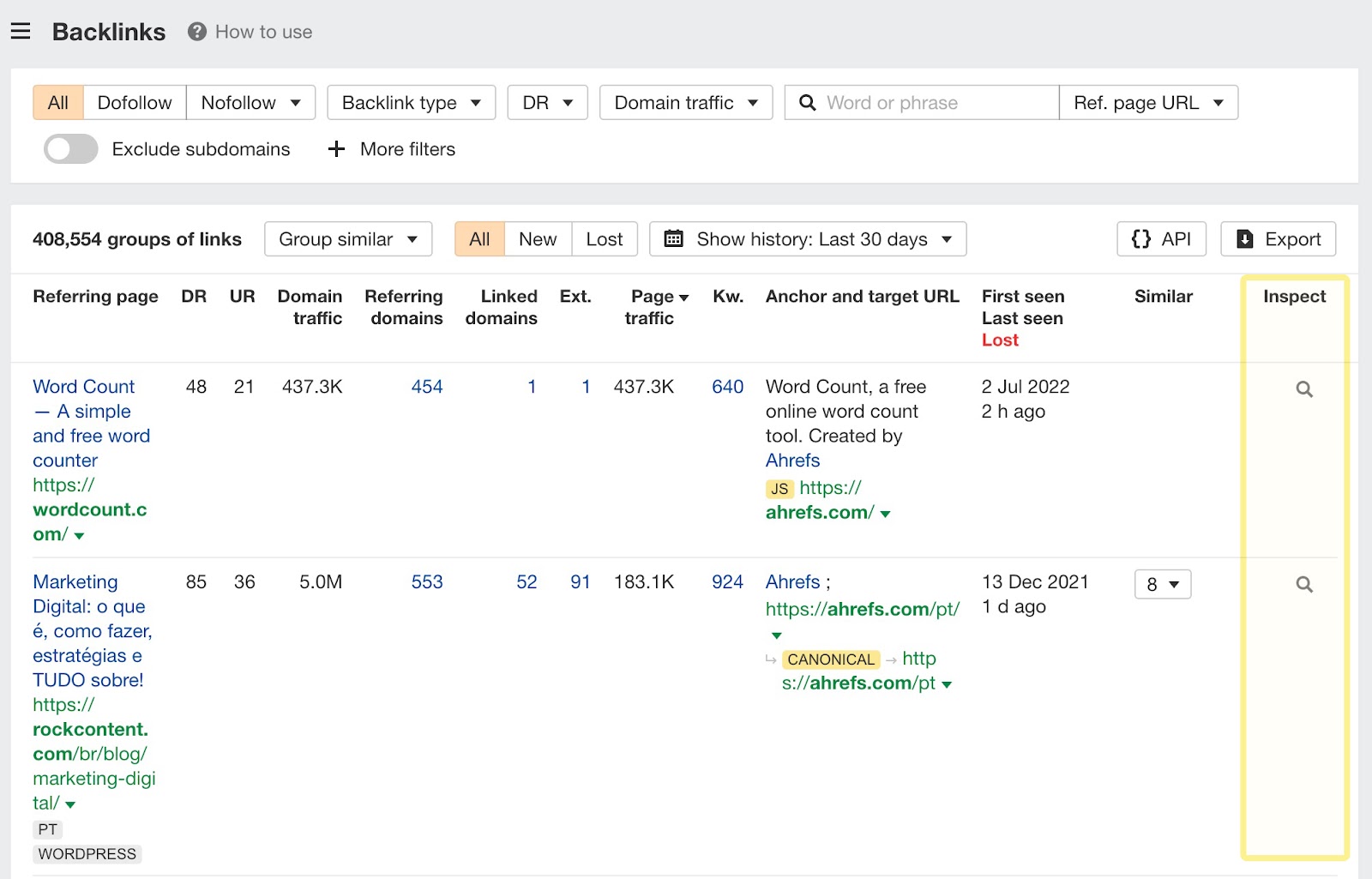Inspect the backlink for the rockcontent.com row
1372x879 pixels.
[x=1304, y=584]
